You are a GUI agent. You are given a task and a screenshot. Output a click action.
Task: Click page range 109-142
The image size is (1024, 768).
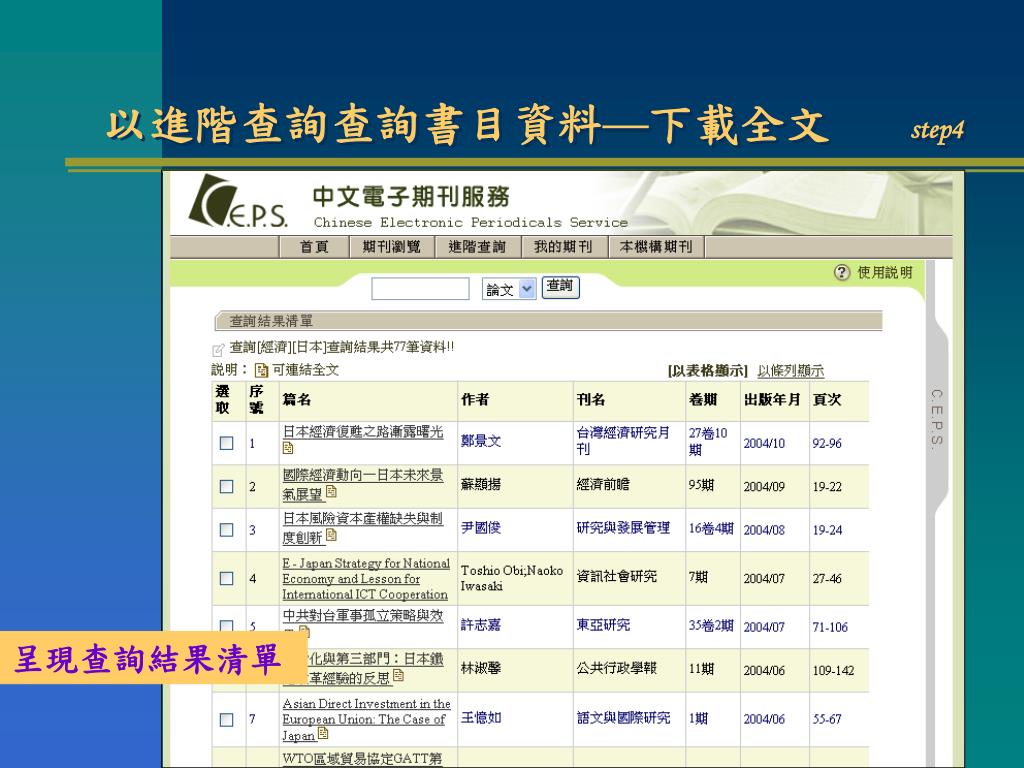click(x=833, y=671)
